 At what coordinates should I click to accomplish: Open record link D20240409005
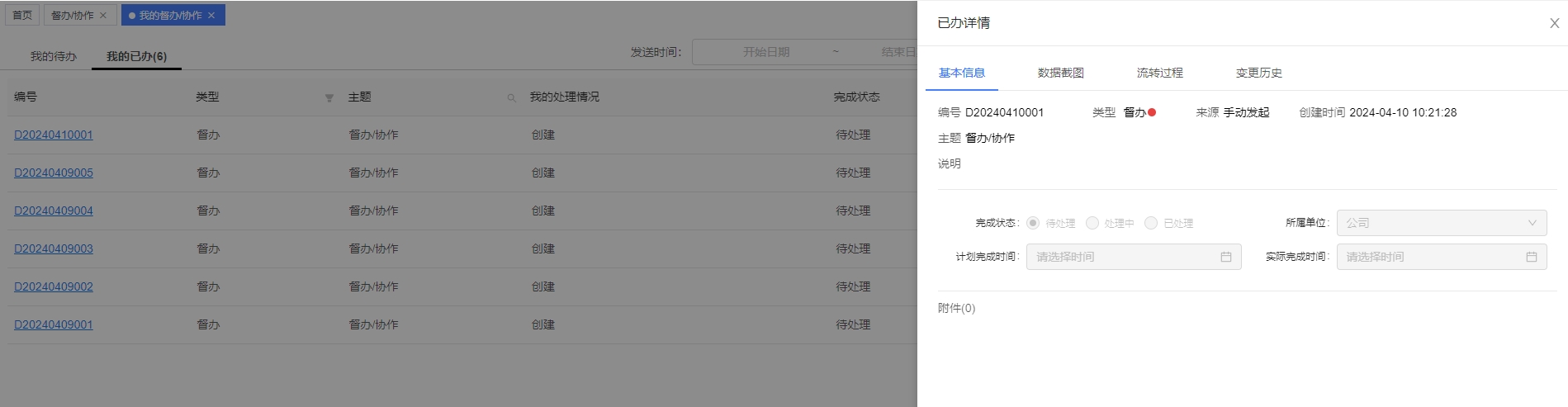tap(54, 173)
